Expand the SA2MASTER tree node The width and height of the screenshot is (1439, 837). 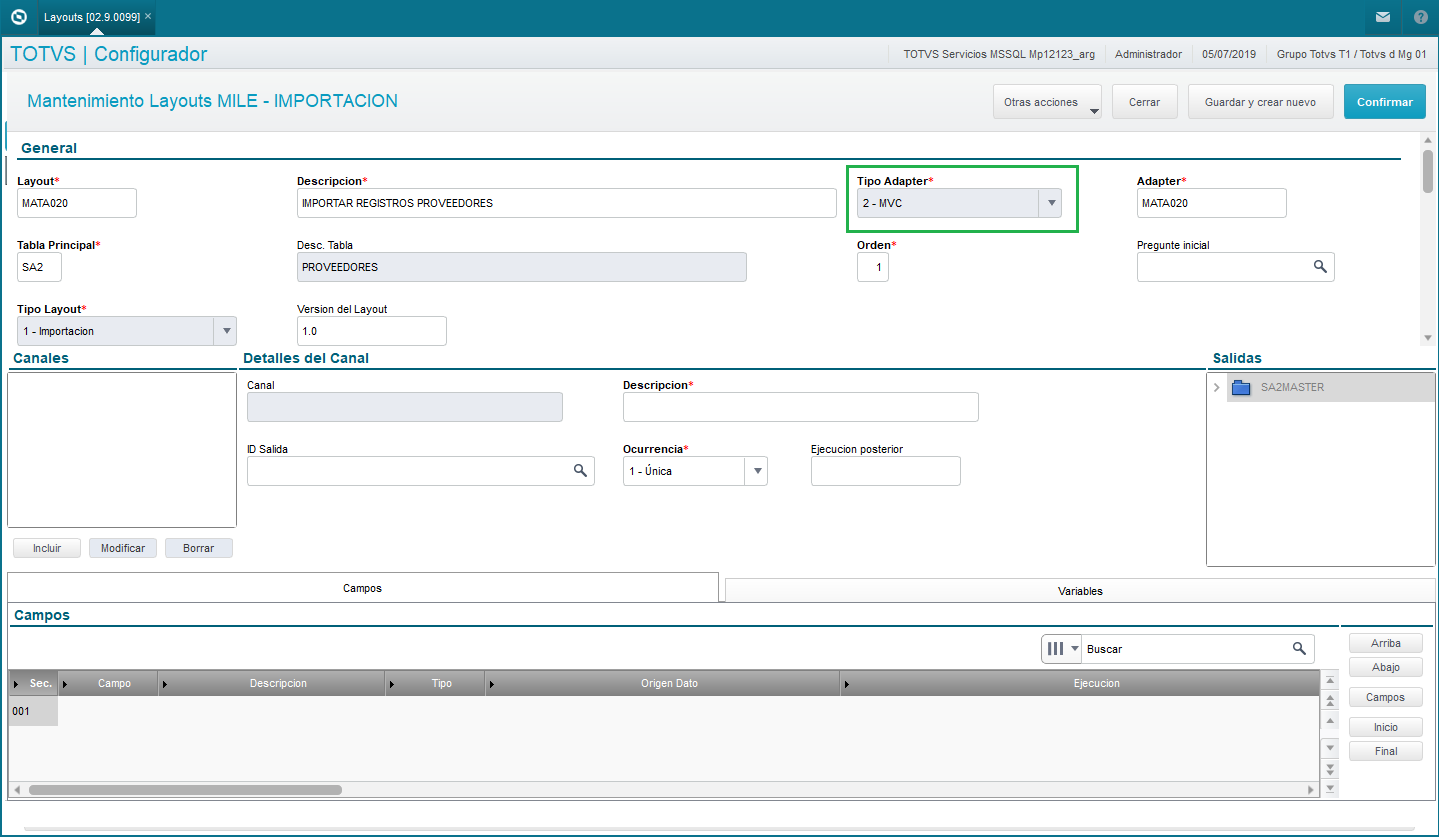[1216, 387]
